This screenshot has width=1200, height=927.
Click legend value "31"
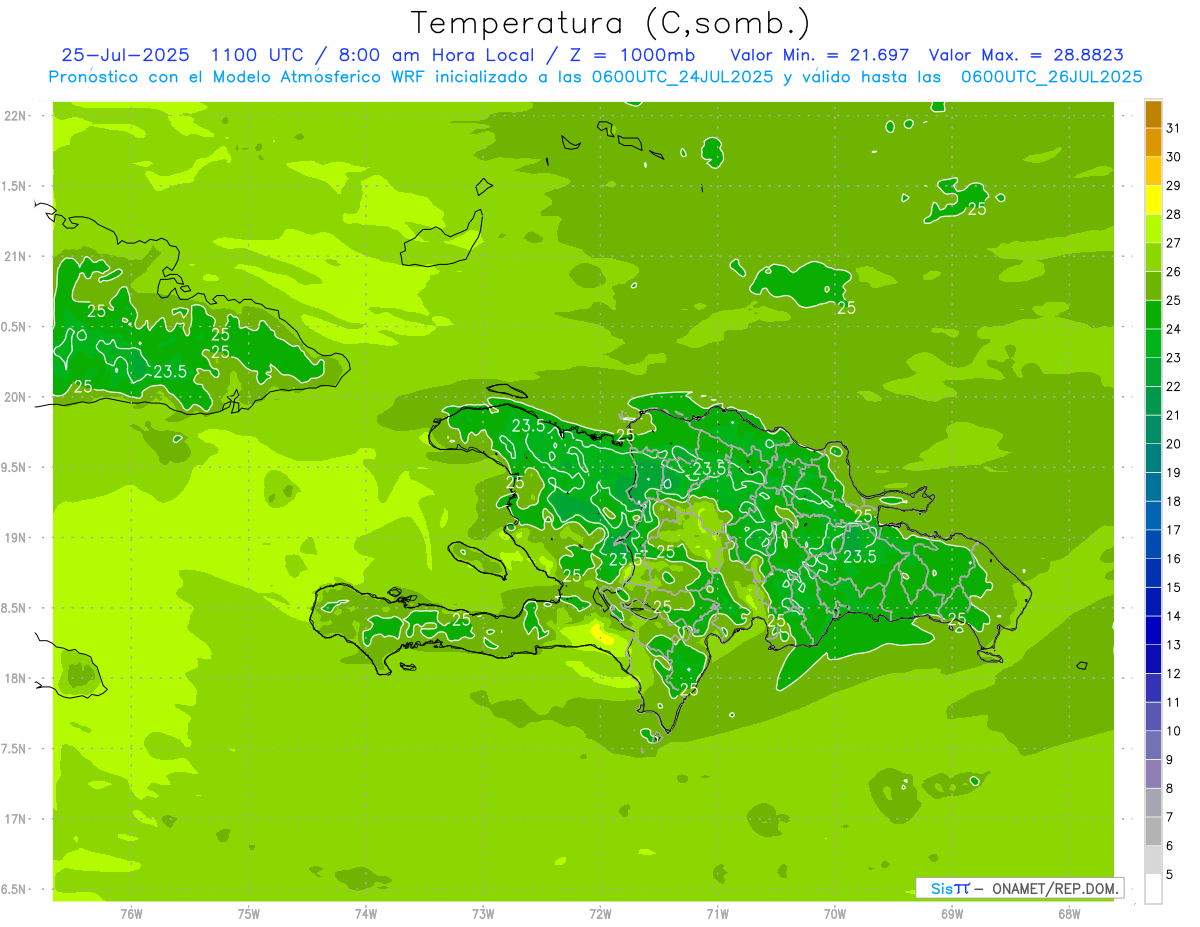pos(1174,128)
